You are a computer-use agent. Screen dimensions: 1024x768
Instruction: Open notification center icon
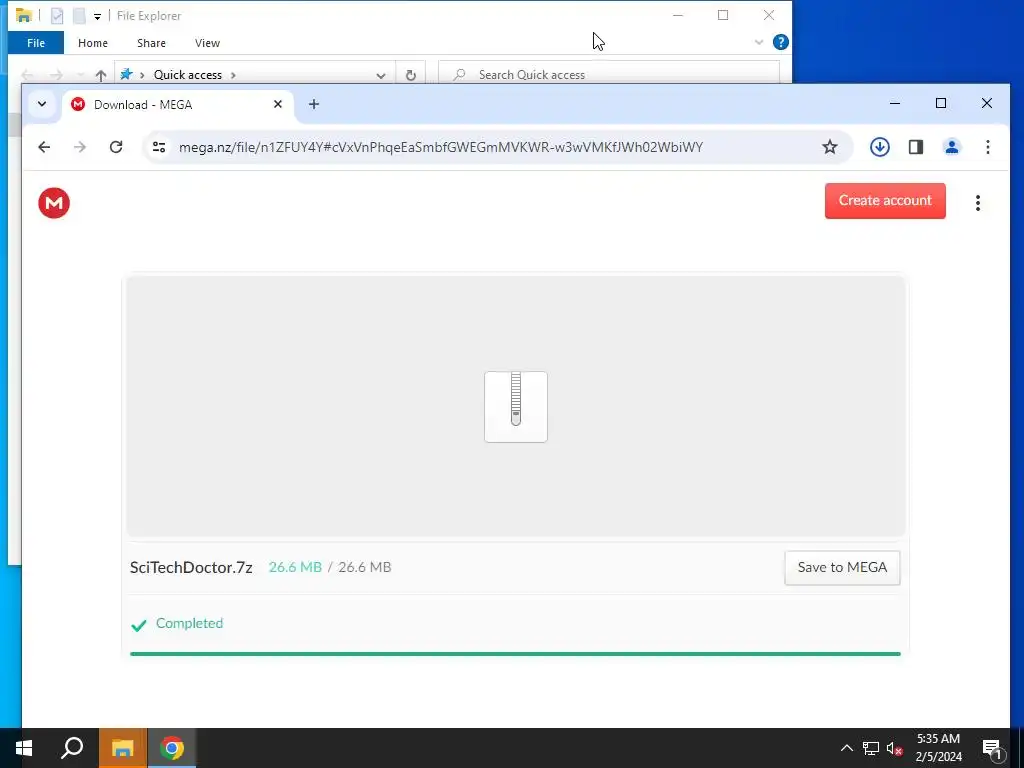(992, 748)
